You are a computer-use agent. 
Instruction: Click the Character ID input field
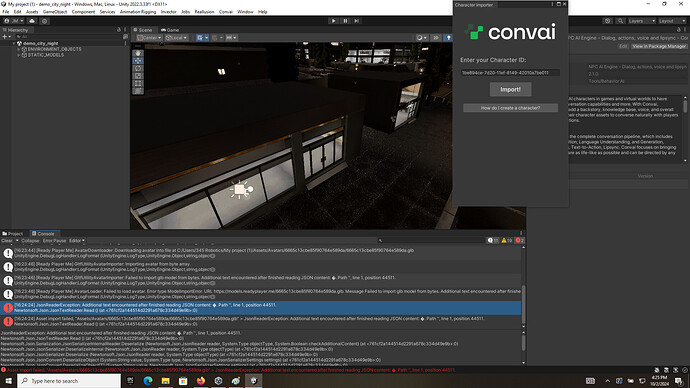pyautogui.click(x=510, y=73)
